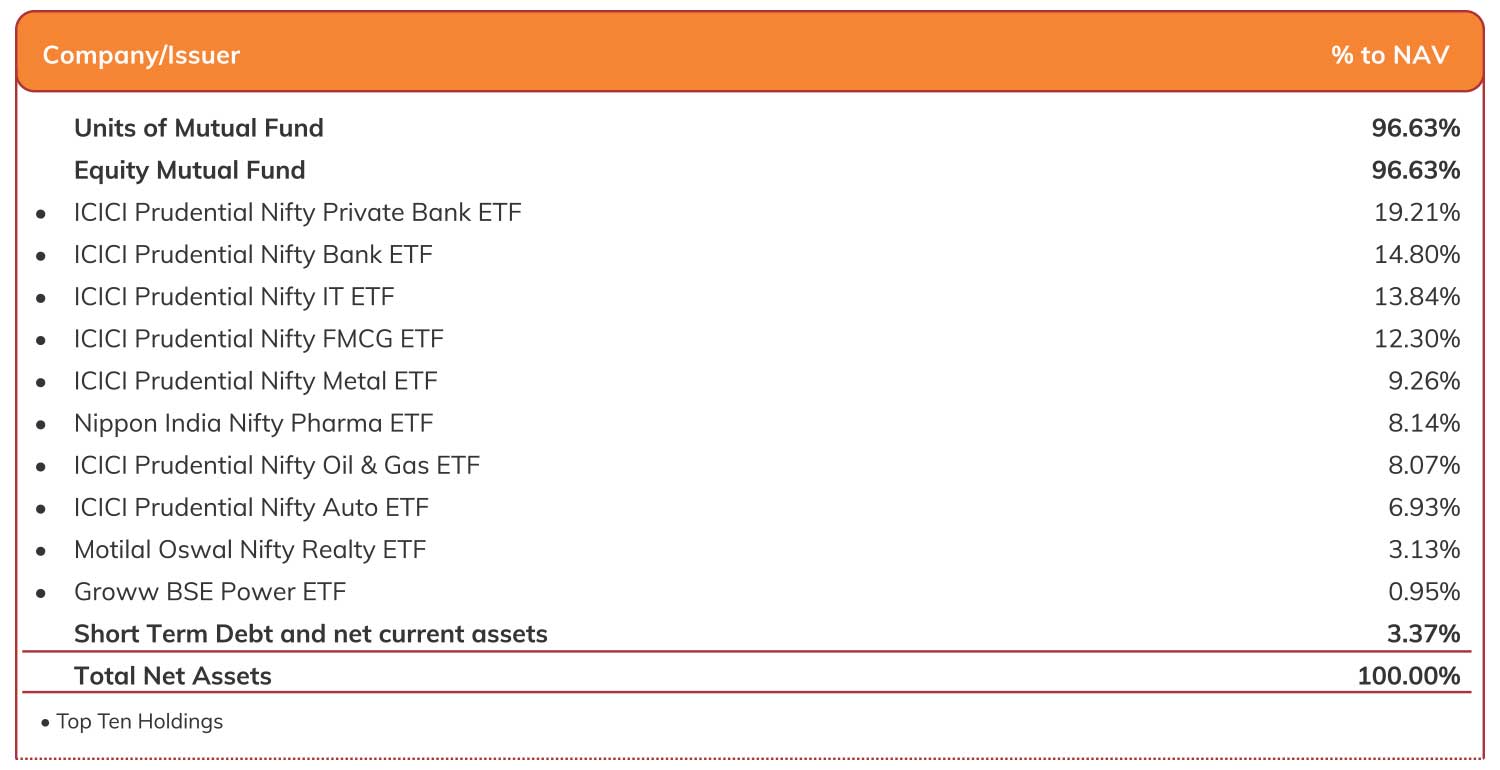Select the Units of Mutual Fund row label
Image resolution: width=1500 pixels, height=770 pixels.
[x=199, y=128]
